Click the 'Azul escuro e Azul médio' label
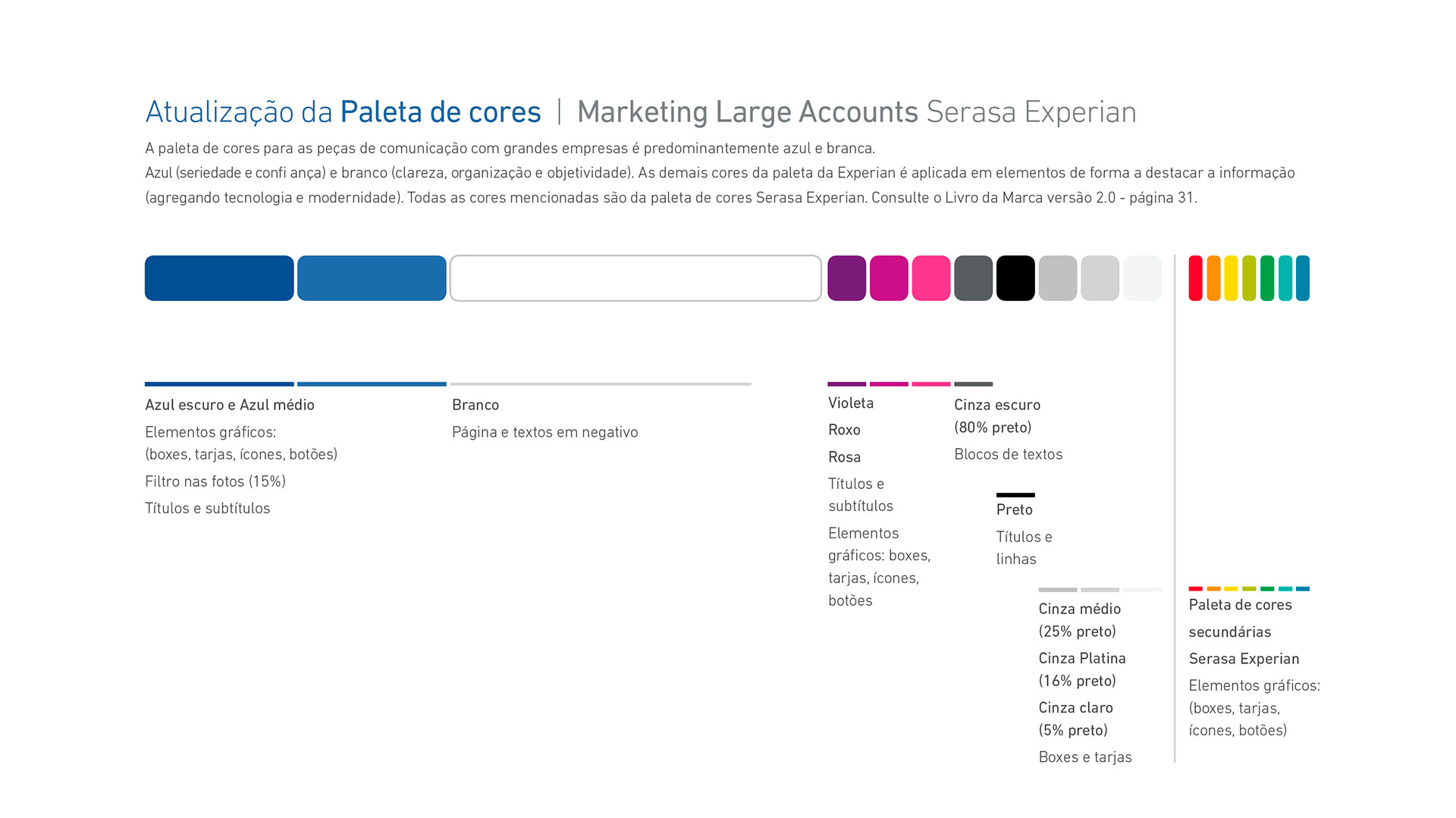1456x818 pixels. pos(230,405)
